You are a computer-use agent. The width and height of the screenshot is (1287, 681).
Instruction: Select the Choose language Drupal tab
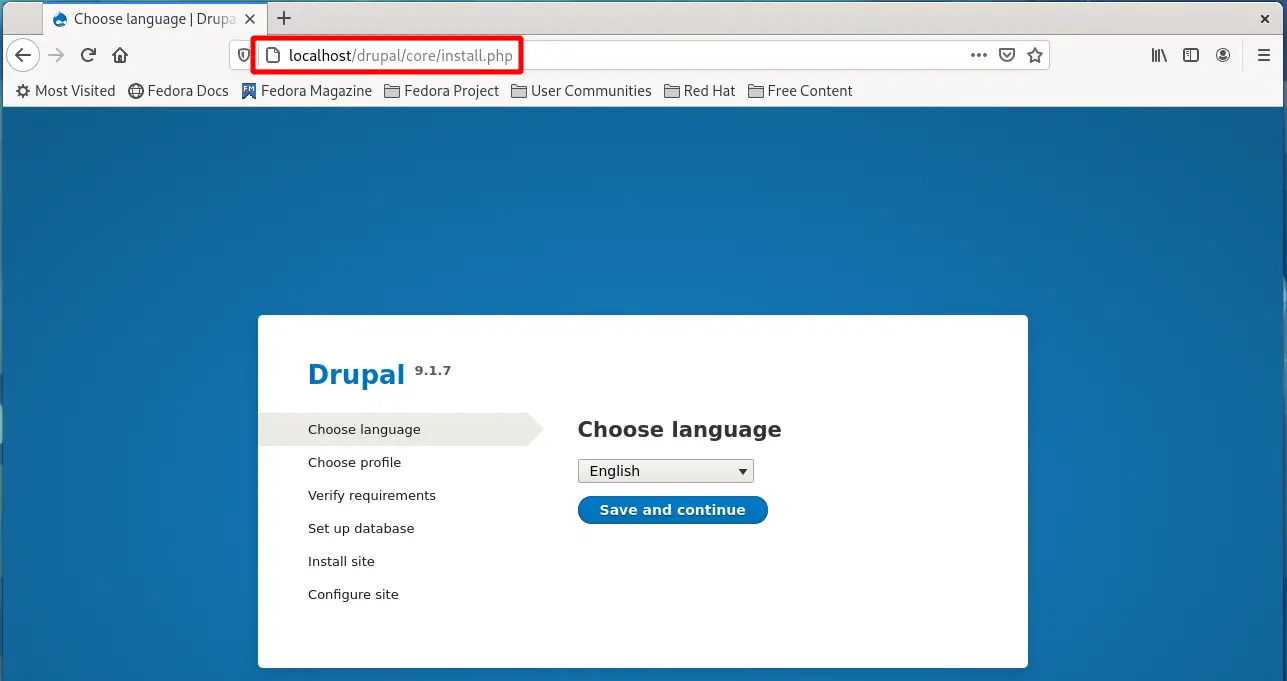click(x=155, y=19)
